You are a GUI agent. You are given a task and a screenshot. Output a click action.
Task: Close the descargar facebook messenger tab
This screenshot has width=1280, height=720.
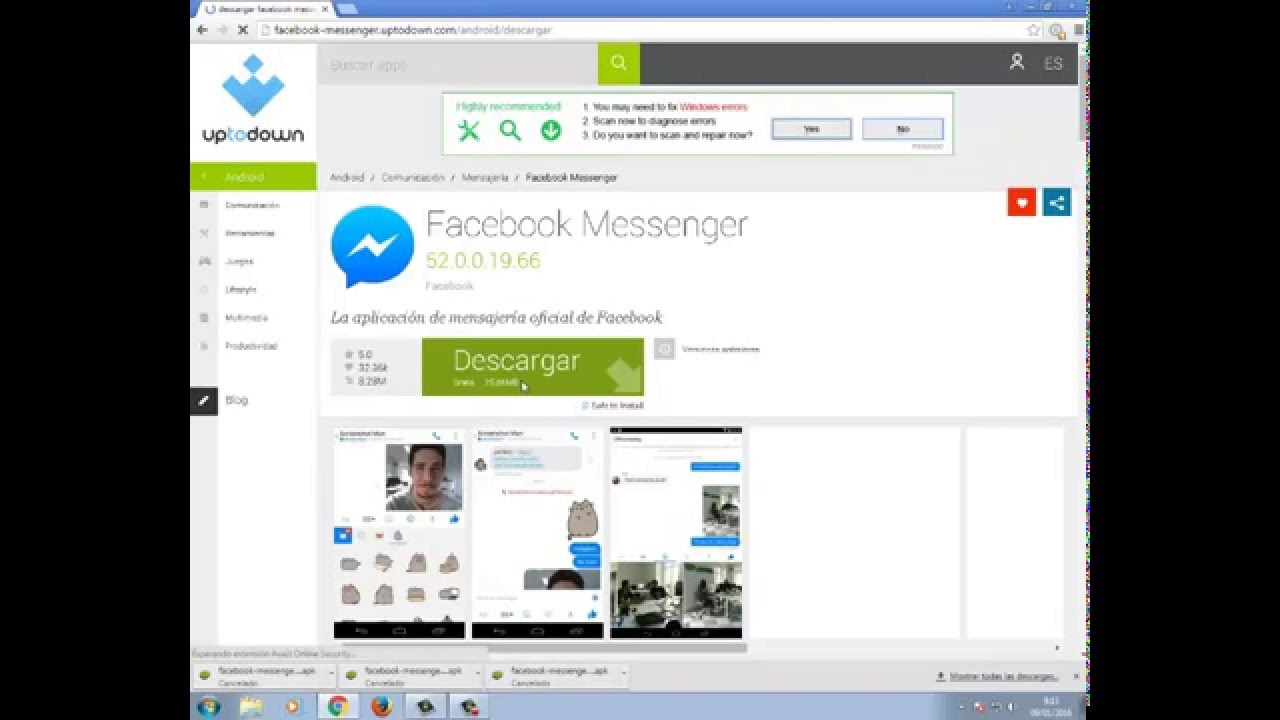(325, 9)
